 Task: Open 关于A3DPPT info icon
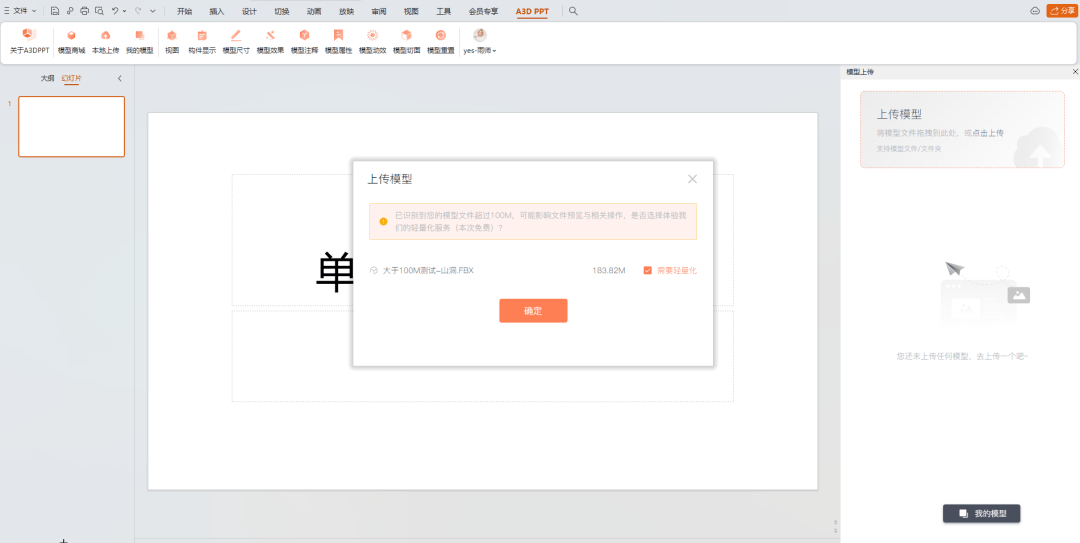[x=29, y=42]
